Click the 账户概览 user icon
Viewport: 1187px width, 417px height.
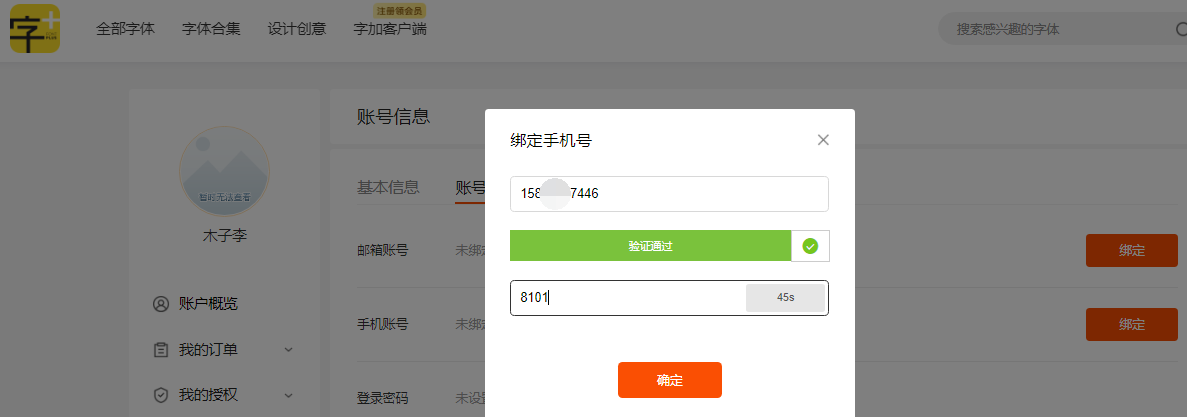click(160, 304)
